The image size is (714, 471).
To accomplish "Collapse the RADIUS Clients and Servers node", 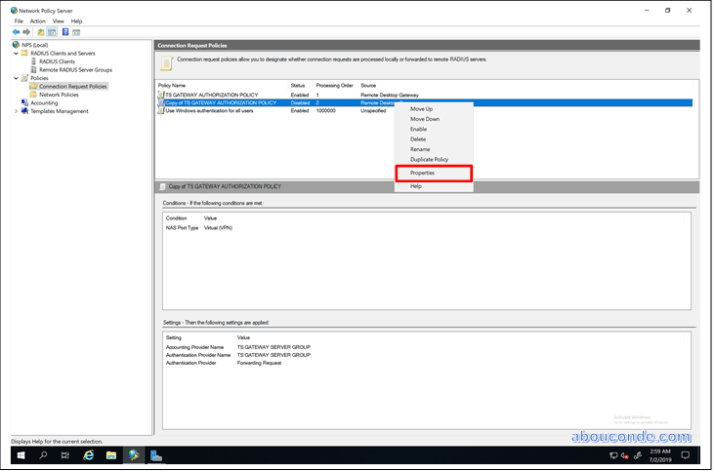I will point(15,53).
